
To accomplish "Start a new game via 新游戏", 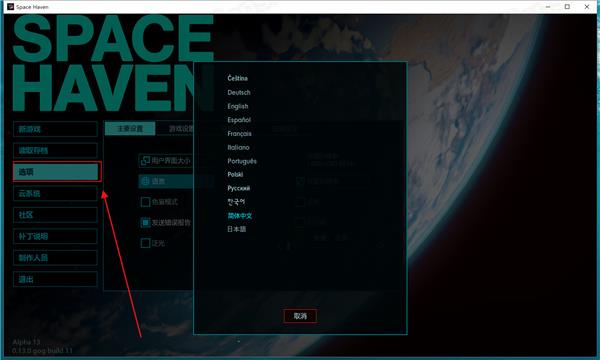I will pos(55,129).
